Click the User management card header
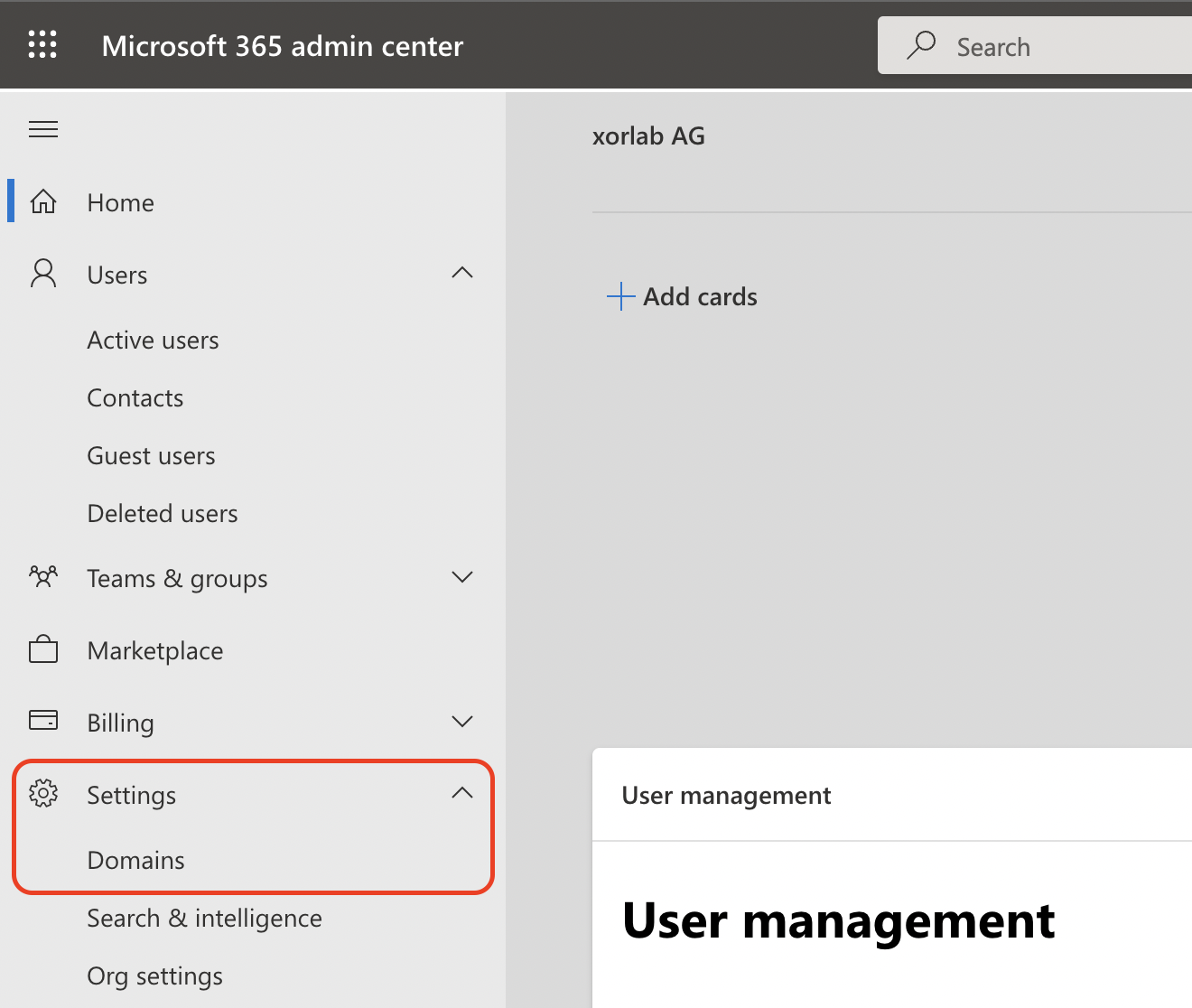Viewport: 1192px width, 1008px height. click(727, 796)
